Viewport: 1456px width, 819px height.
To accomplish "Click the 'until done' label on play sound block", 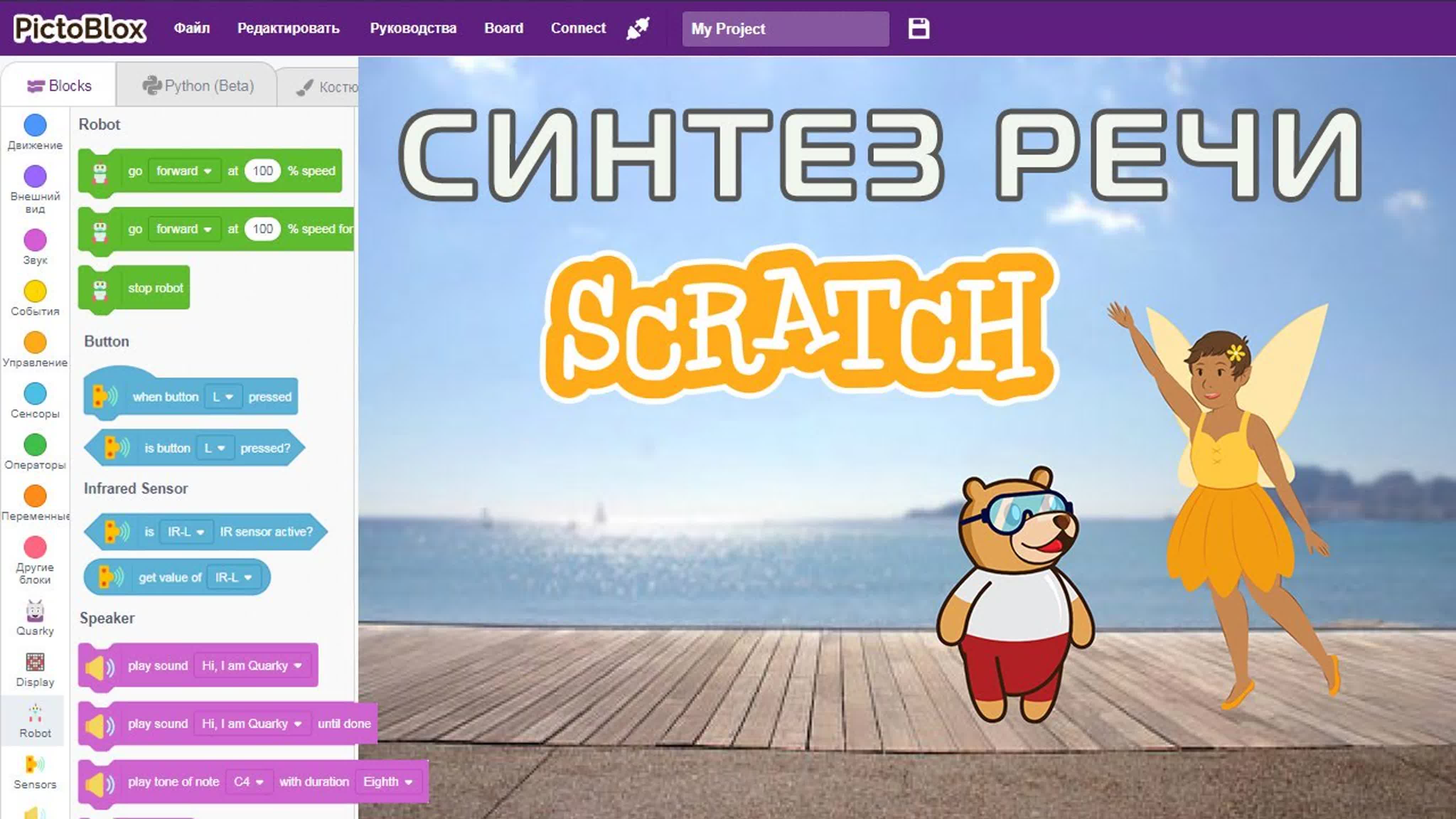I will tap(344, 723).
